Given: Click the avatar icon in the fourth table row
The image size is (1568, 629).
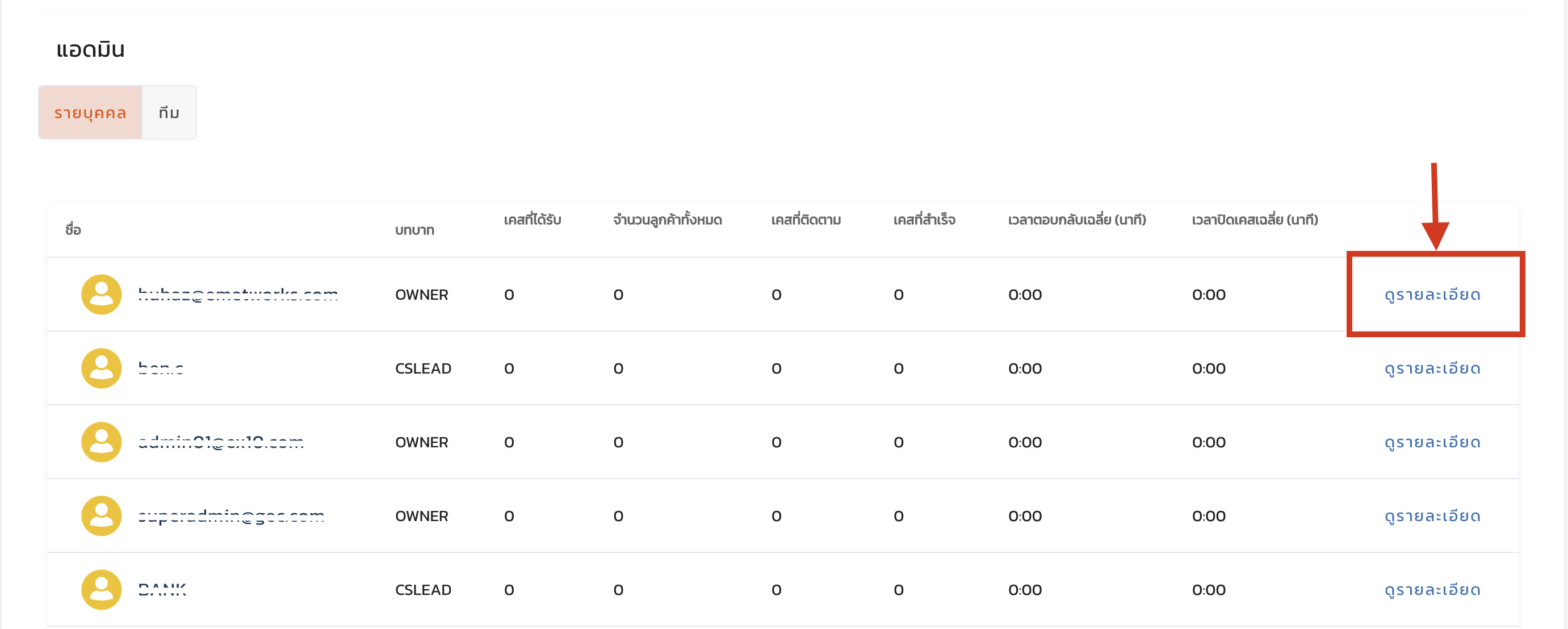Looking at the screenshot, I should tap(101, 515).
